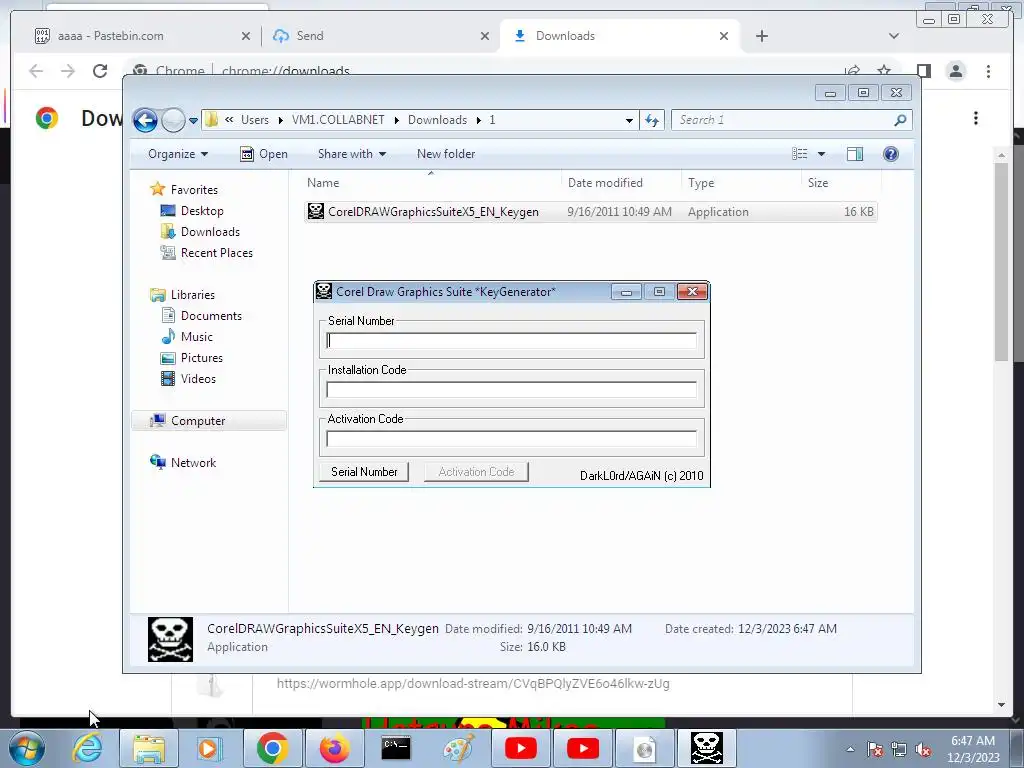
Task: Click the Paint taskbar icon
Action: [x=458, y=748]
